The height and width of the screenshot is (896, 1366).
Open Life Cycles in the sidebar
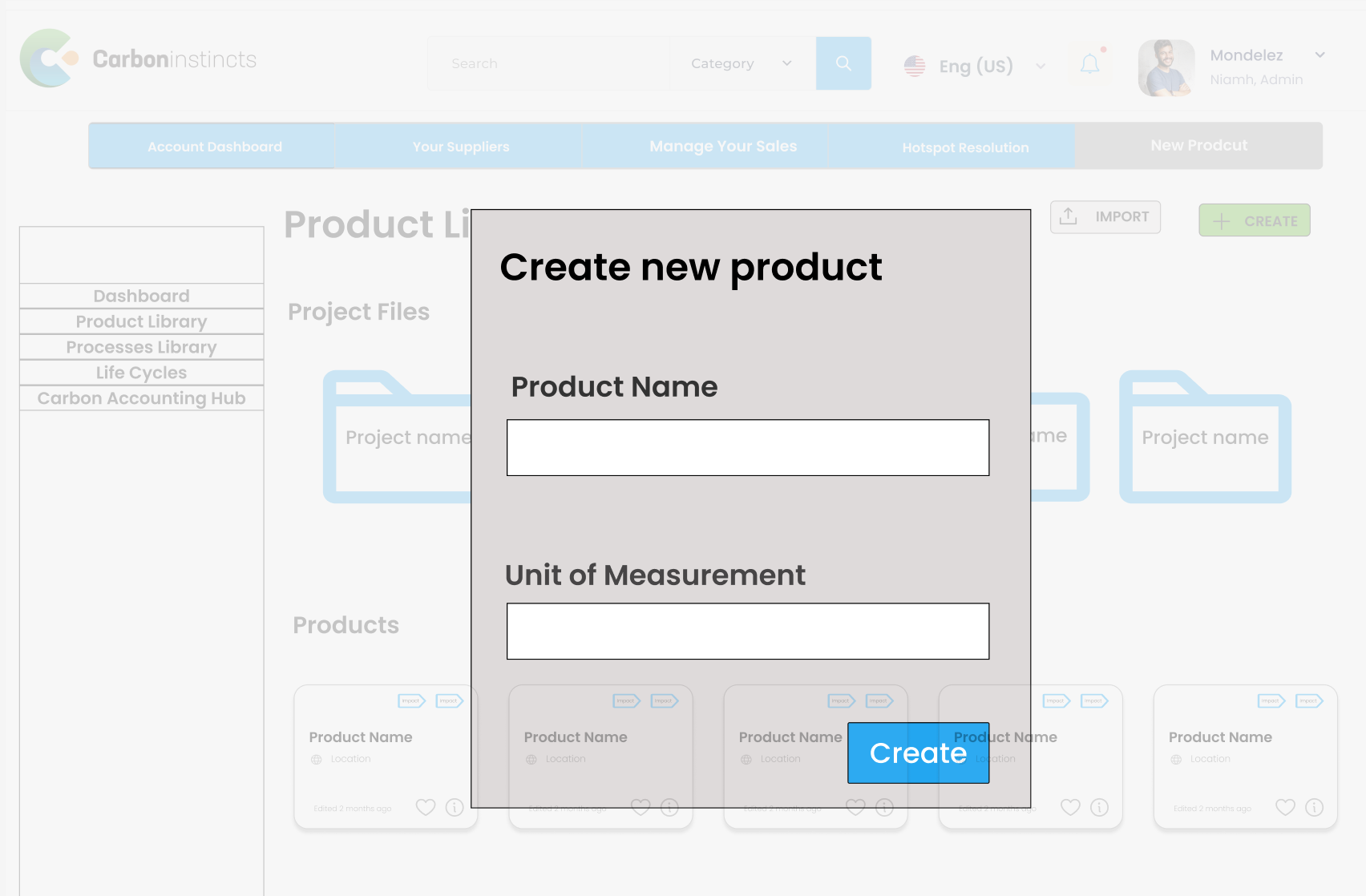(x=142, y=373)
